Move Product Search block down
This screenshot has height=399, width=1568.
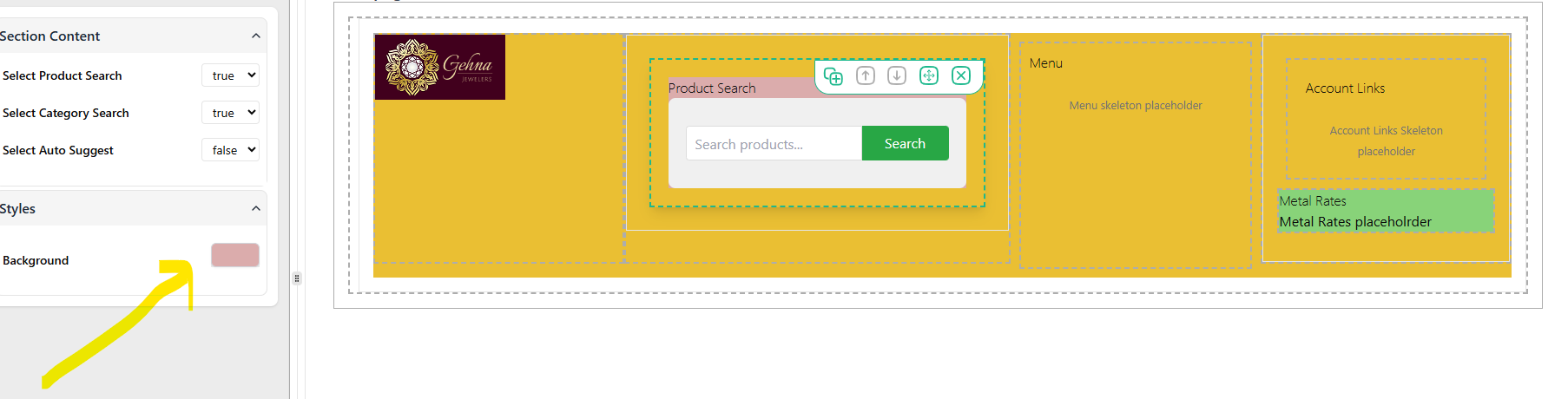tap(897, 75)
